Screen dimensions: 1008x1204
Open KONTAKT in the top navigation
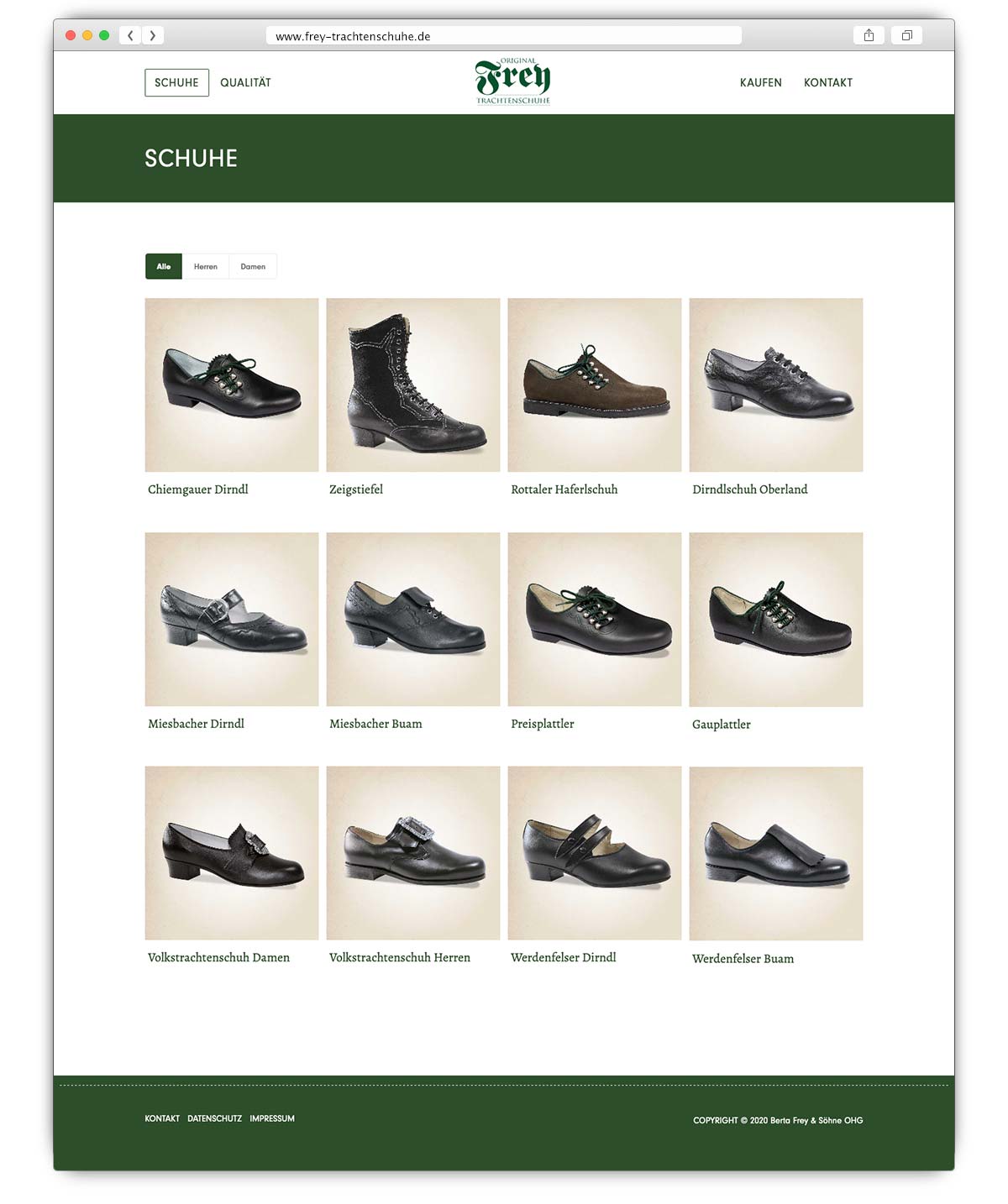click(x=828, y=82)
